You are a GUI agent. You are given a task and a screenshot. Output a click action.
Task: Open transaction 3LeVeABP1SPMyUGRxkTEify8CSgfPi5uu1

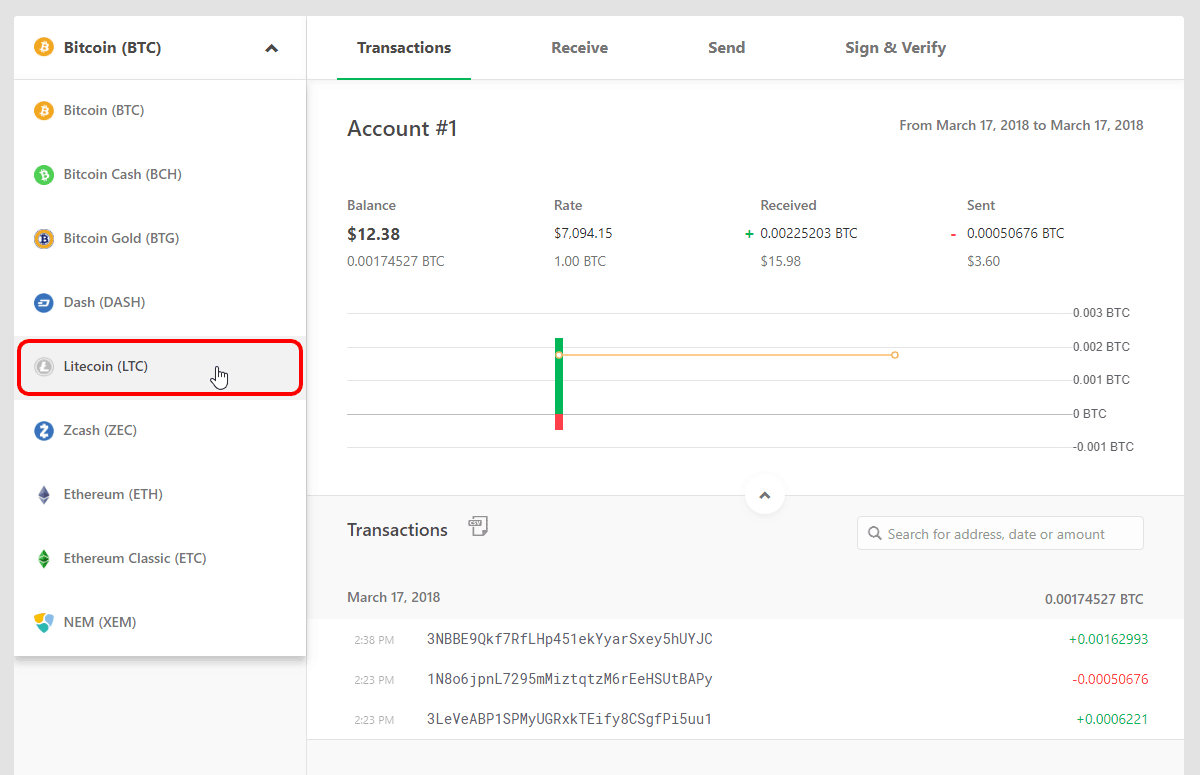[x=570, y=719]
